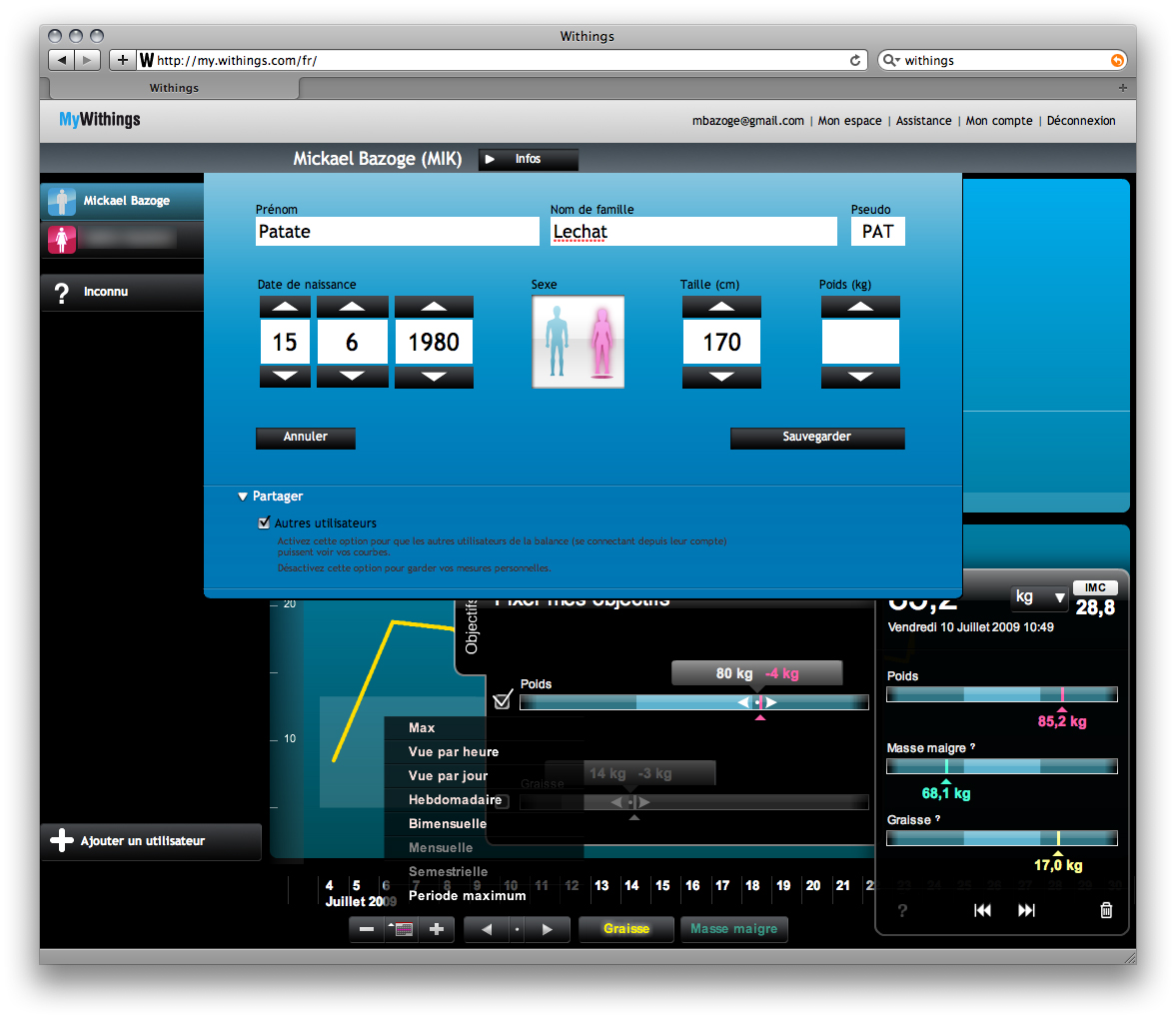Screen dimensions: 1176x1019
Task: Uncheck Autres utilisateurs sharing option
Action: pyautogui.click(x=264, y=522)
